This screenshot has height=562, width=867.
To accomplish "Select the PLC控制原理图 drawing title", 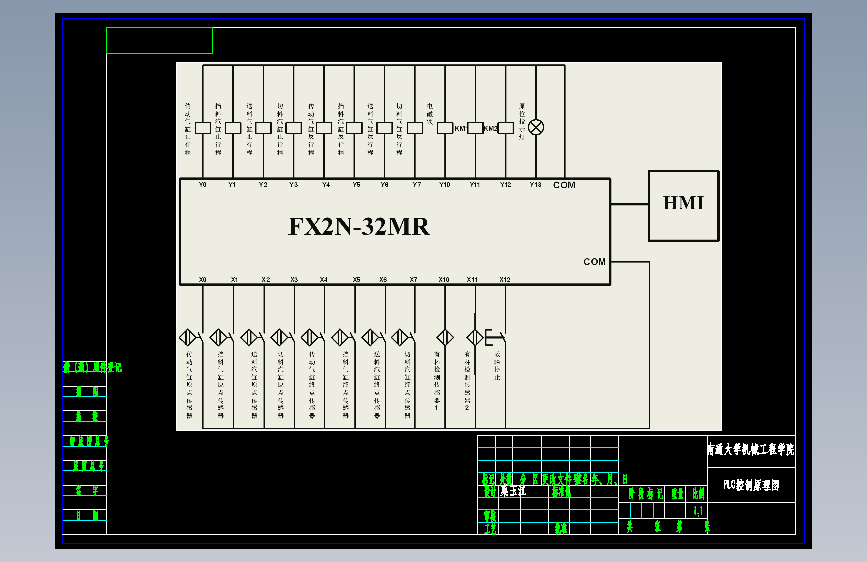I will (751, 485).
